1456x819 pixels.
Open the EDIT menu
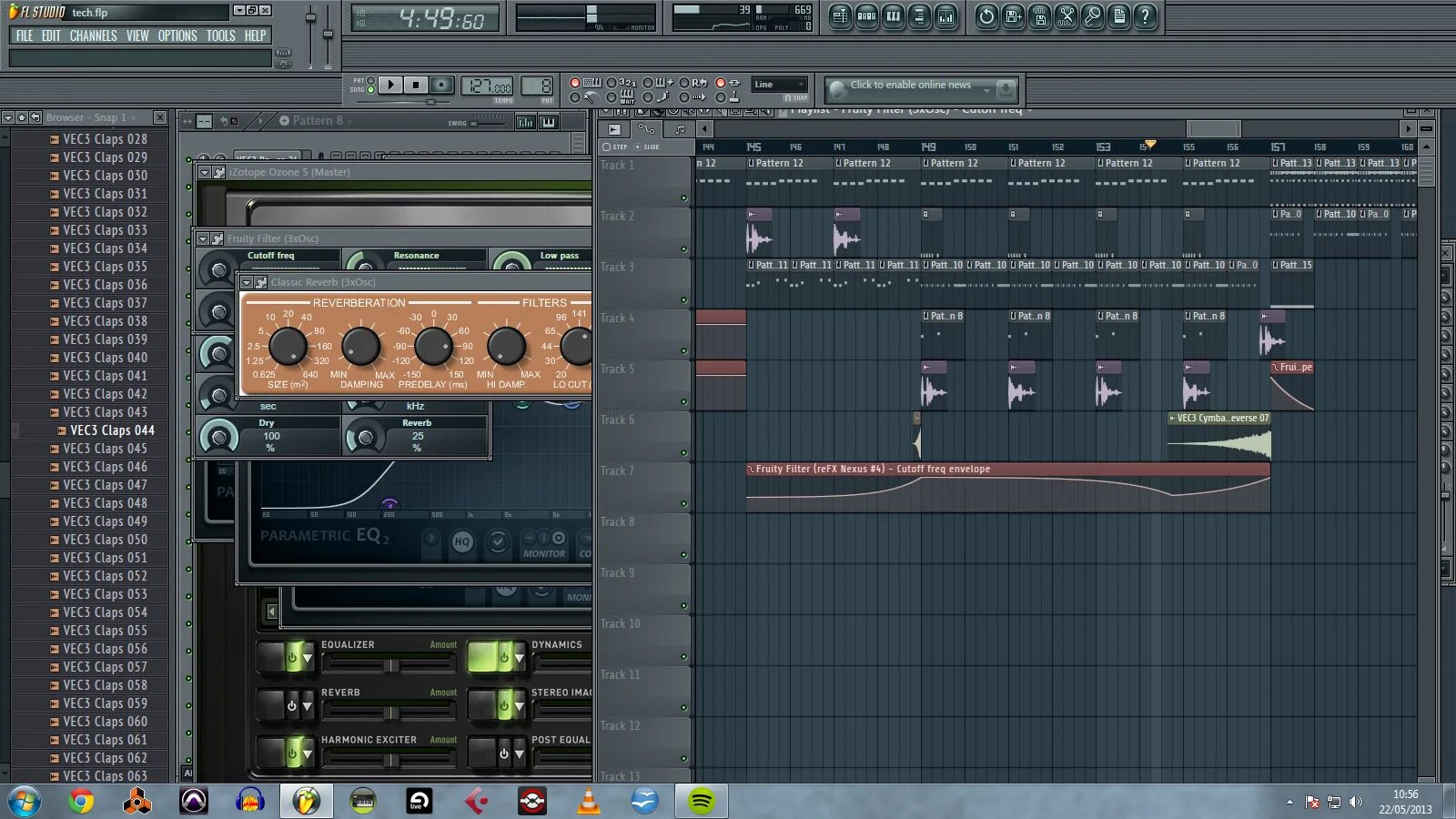click(x=51, y=35)
